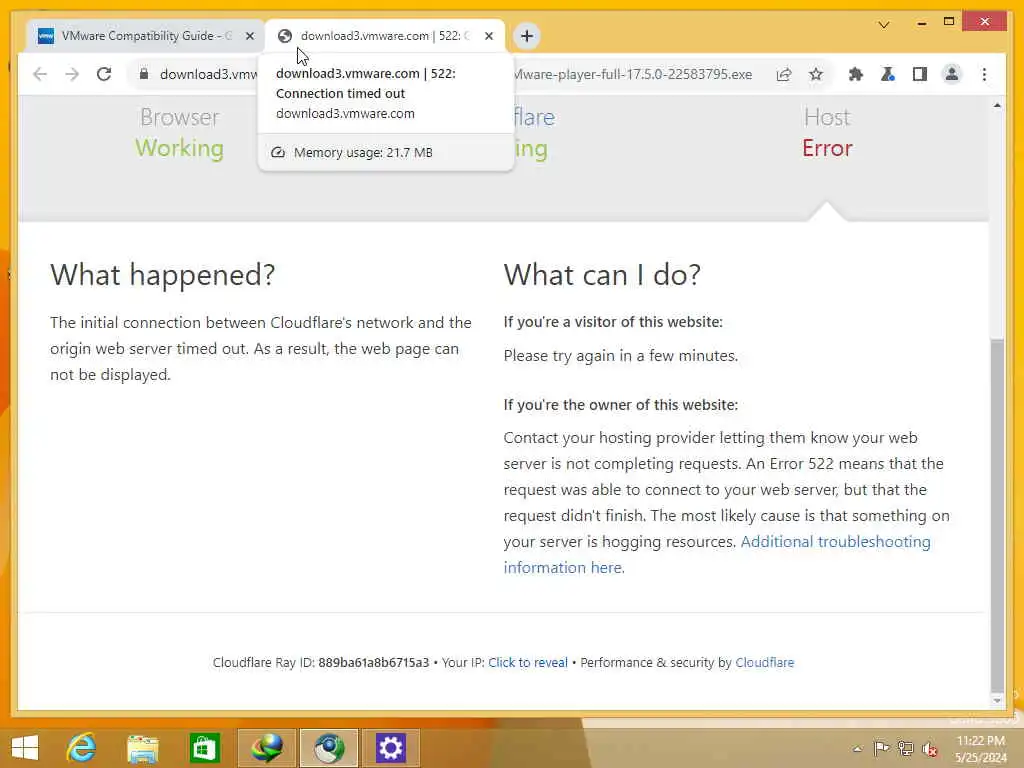Screen dimensions: 1024x768
Task: Open File Explorer from the taskbar
Action: [142, 748]
